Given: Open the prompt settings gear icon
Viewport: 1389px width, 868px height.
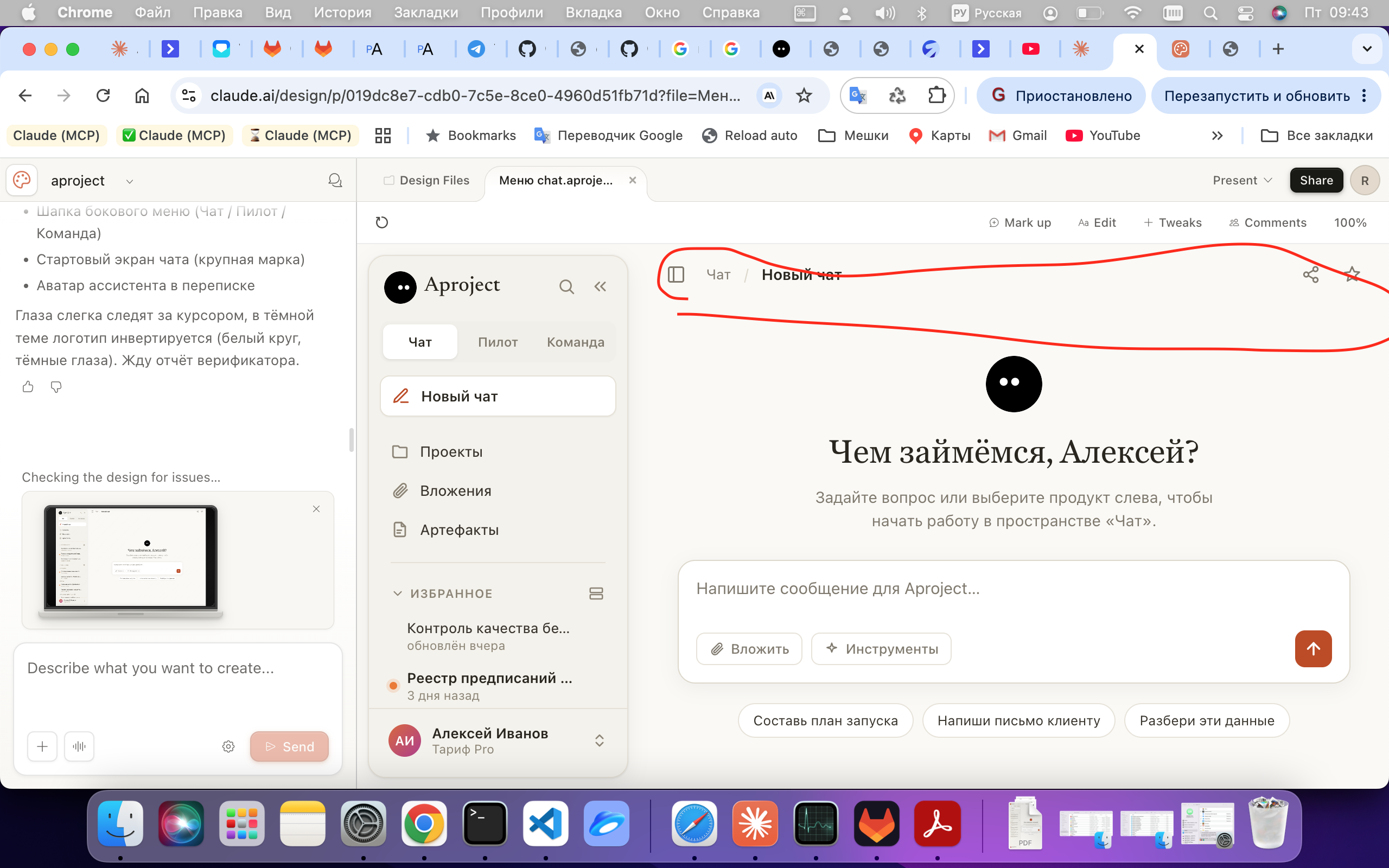Looking at the screenshot, I should pyautogui.click(x=228, y=746).
